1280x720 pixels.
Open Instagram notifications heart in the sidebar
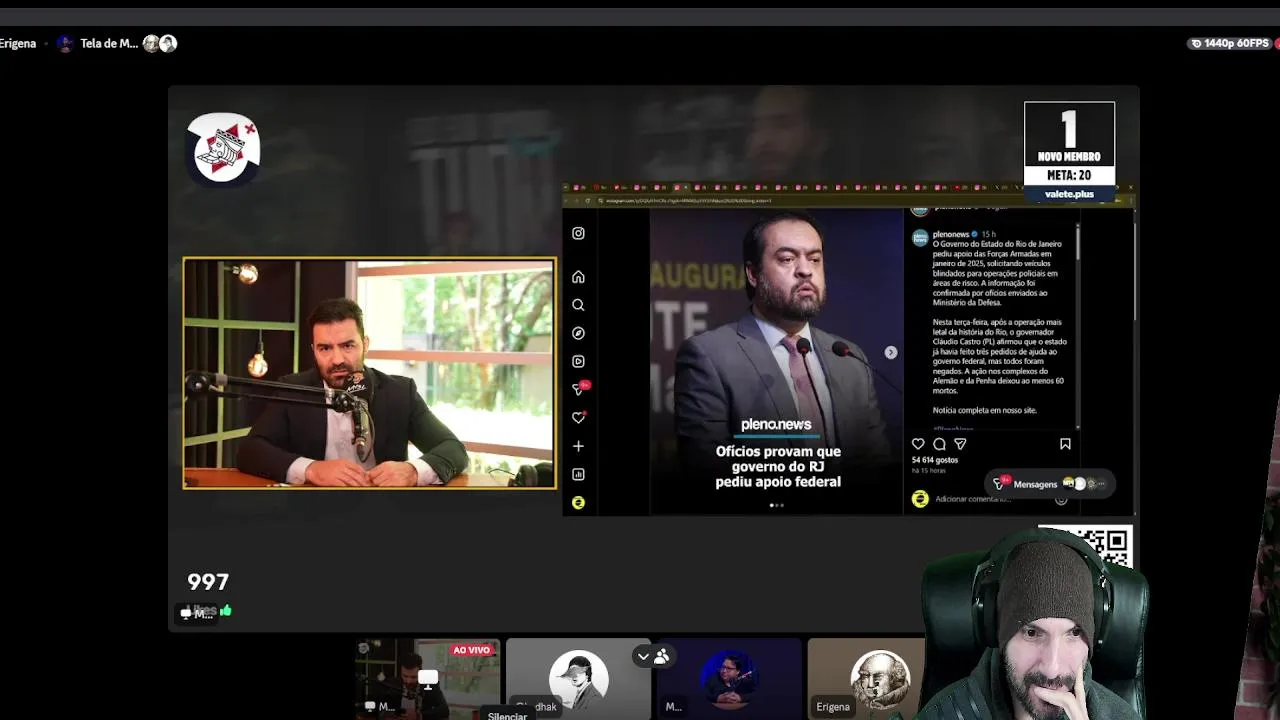click(578, 417)
